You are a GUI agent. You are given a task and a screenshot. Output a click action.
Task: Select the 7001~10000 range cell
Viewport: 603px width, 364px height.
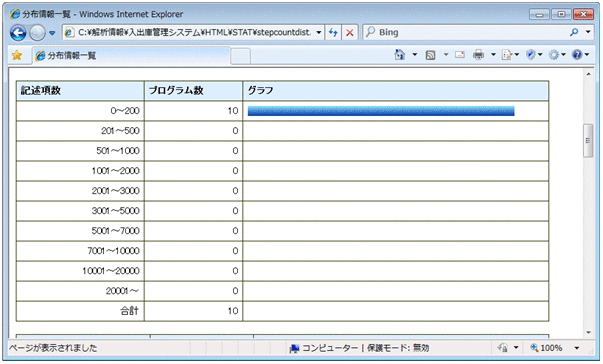(80, 251)
